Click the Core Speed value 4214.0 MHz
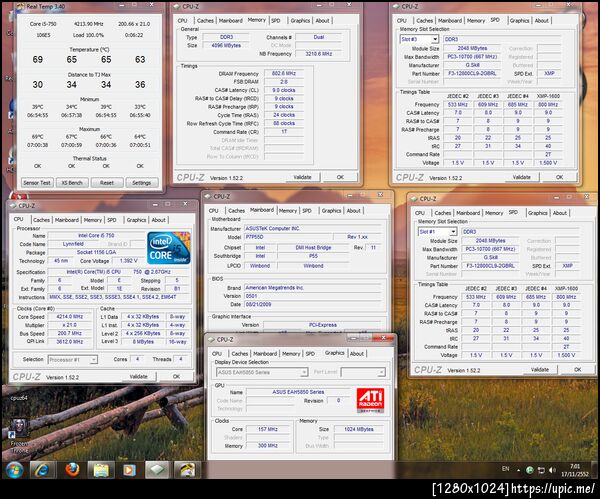 click(70, 317)
